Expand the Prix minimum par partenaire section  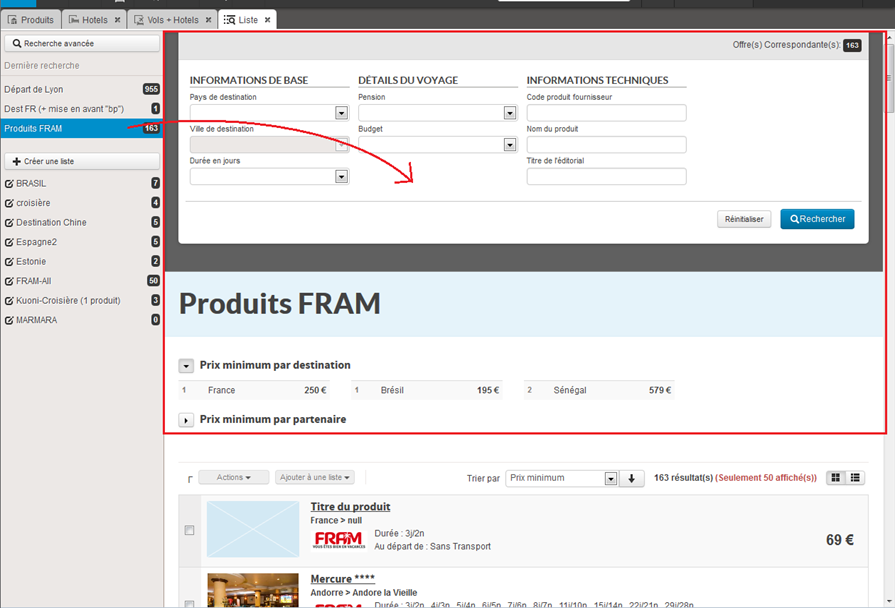pos(186,420)
